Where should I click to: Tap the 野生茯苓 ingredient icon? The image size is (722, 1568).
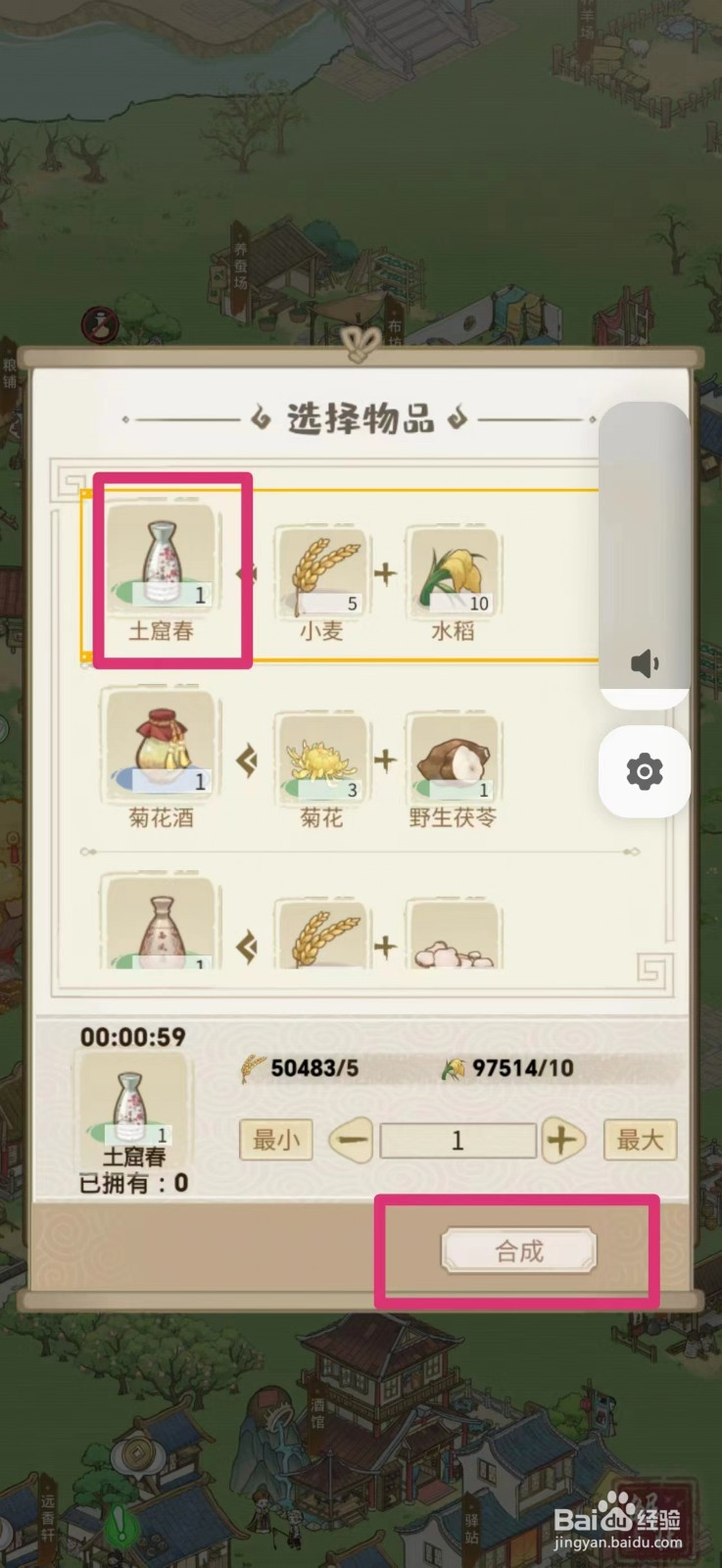(x=454, y=759)
